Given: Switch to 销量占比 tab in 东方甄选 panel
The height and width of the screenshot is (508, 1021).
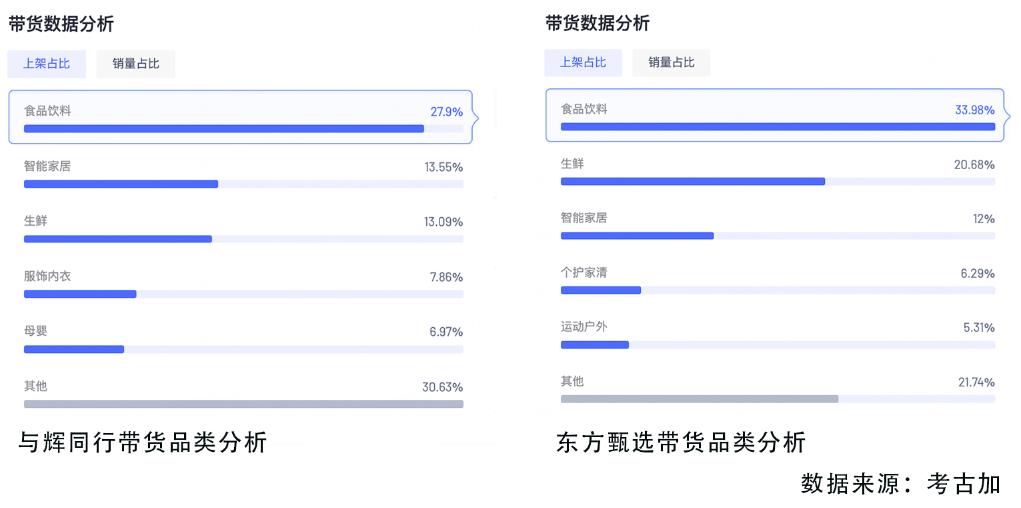Looking at the screenshot, I should point(671,62).
